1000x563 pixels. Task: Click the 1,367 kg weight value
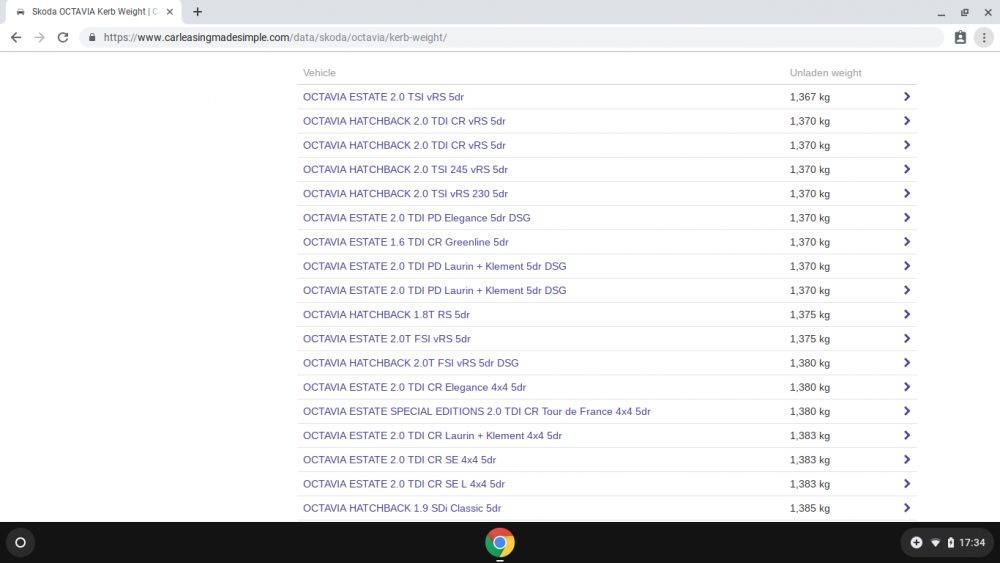809,97
